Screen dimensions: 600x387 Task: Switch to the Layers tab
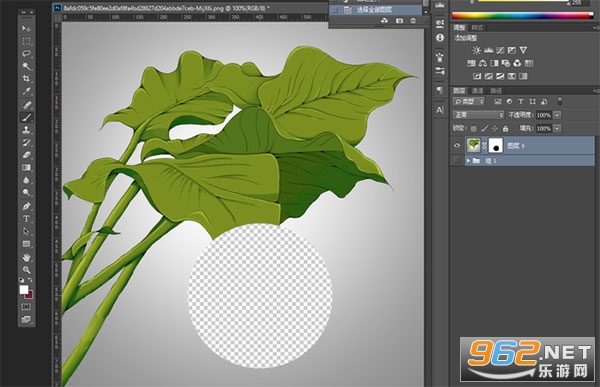459,91
